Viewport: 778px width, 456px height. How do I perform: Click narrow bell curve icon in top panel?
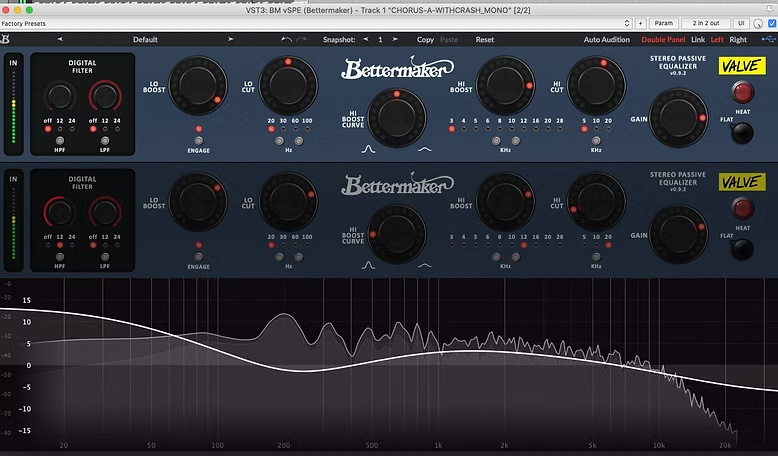pos(368,149)
